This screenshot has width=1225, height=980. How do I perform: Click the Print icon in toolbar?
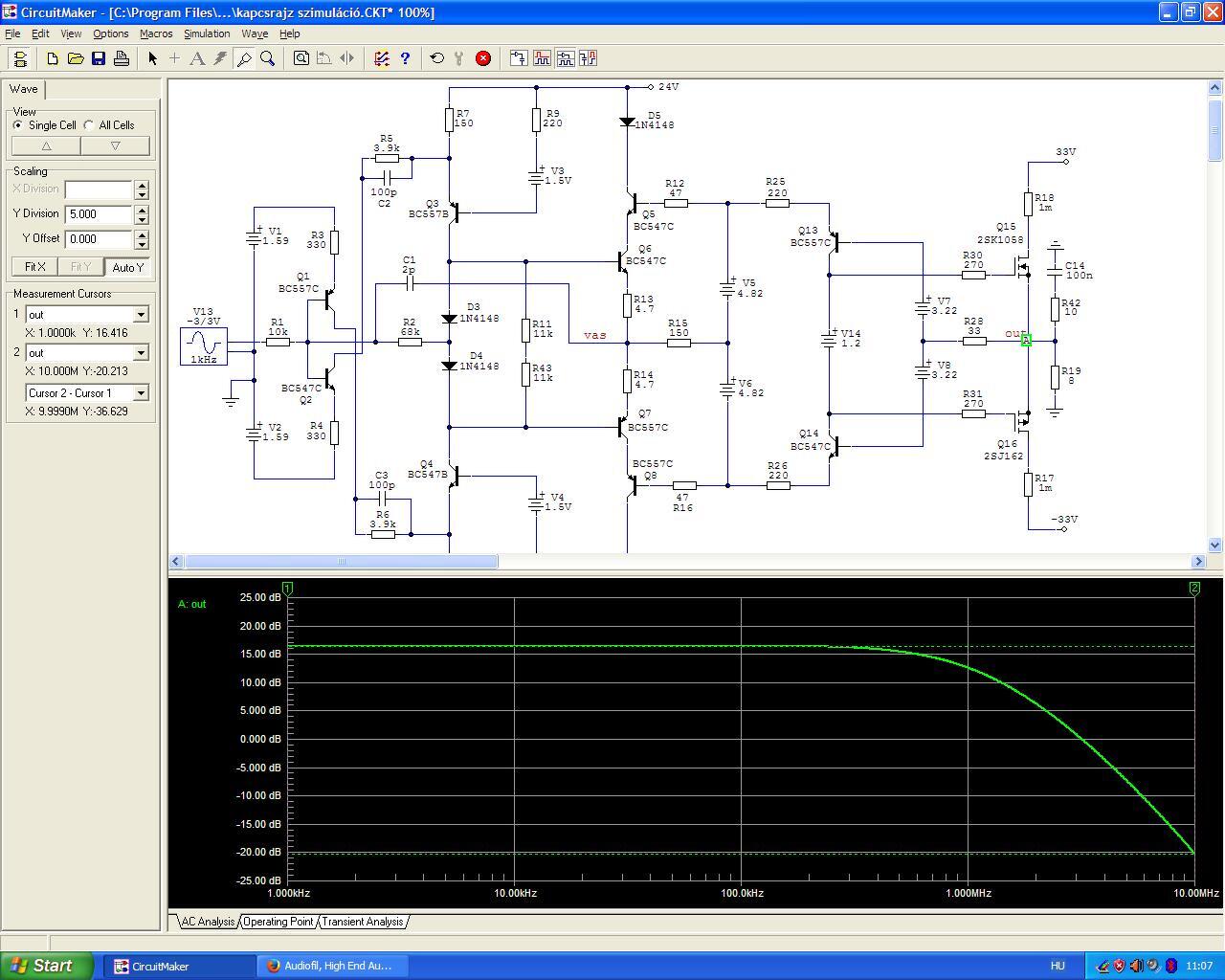(x=122, y=58)
